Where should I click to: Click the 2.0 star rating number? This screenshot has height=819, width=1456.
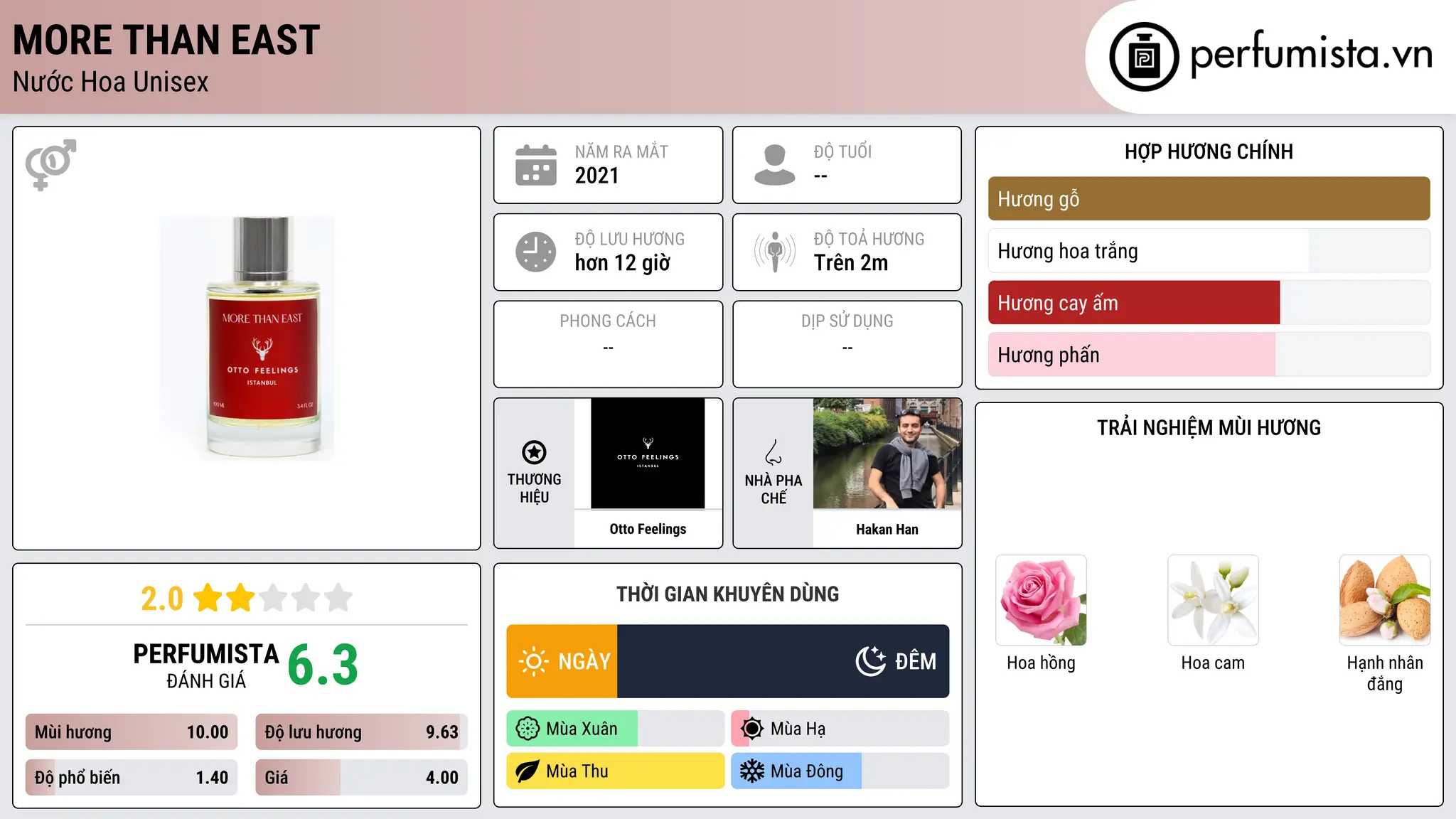click(x=162, y=599)
